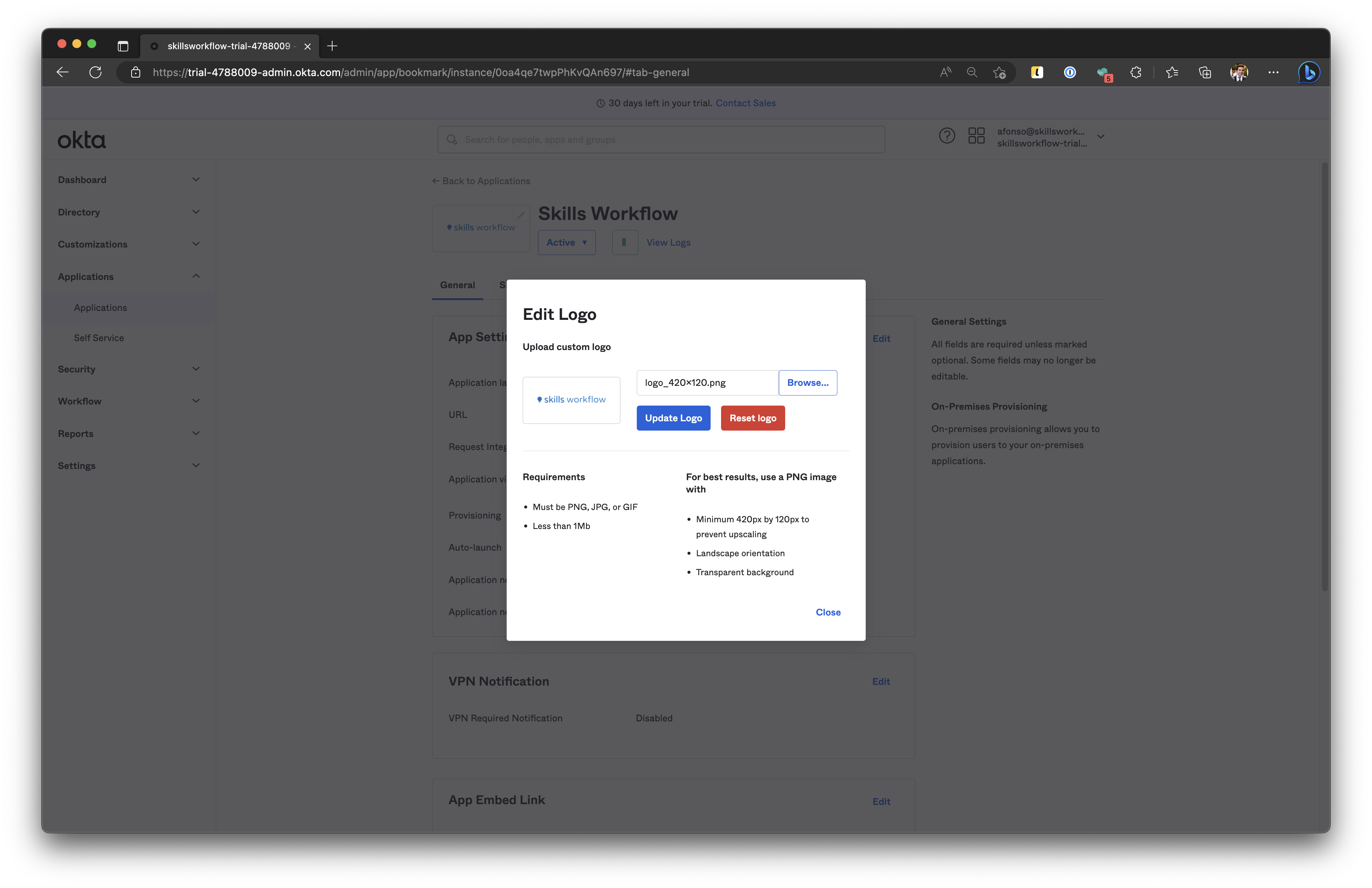Click the 'Disabled' VPN notification value
The width and height of the screenshot is (1372, 888).
click(654, 718)
